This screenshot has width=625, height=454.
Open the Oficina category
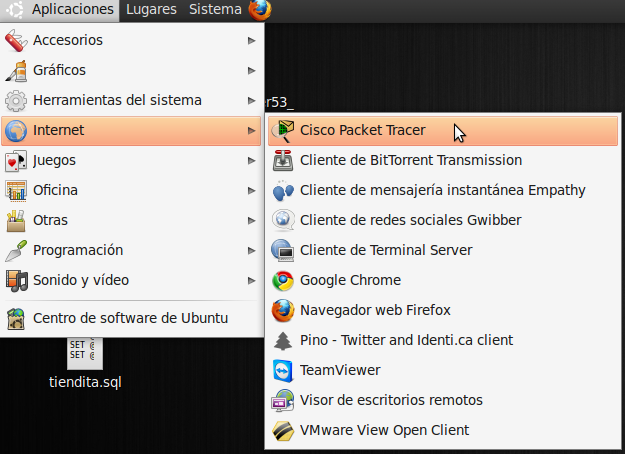tap(131, 191)
